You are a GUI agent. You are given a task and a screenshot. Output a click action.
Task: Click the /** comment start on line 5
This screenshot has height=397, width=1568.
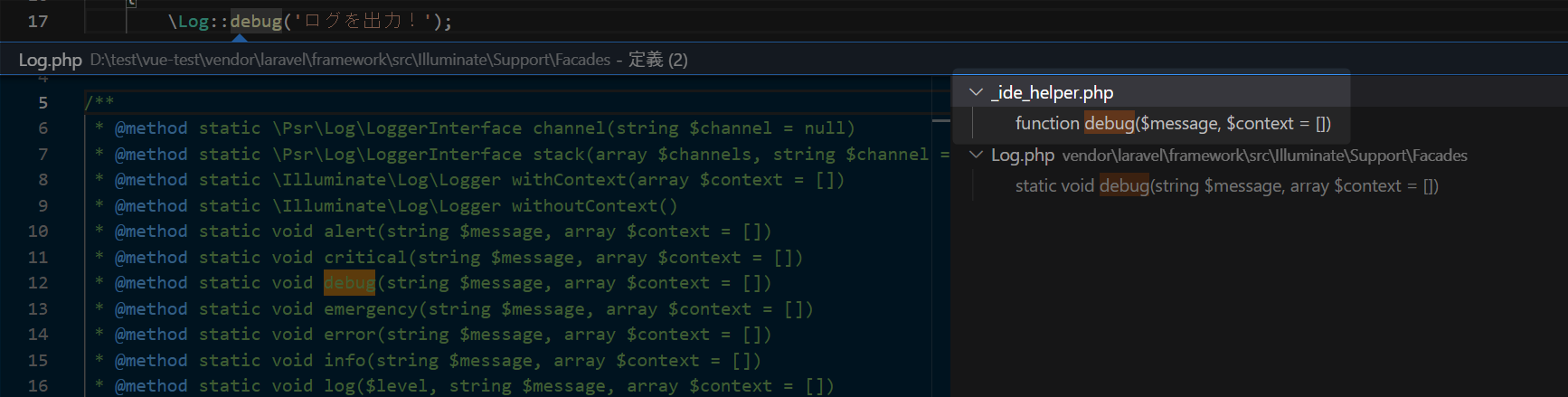tap(99, 102)
